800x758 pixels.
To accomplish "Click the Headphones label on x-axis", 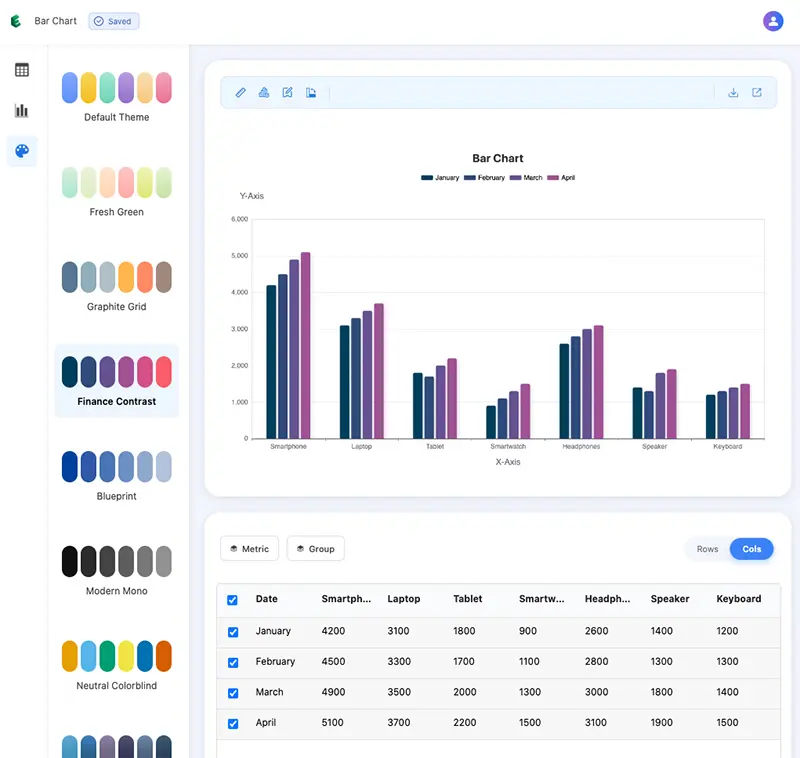I will [x=581, y=446].
